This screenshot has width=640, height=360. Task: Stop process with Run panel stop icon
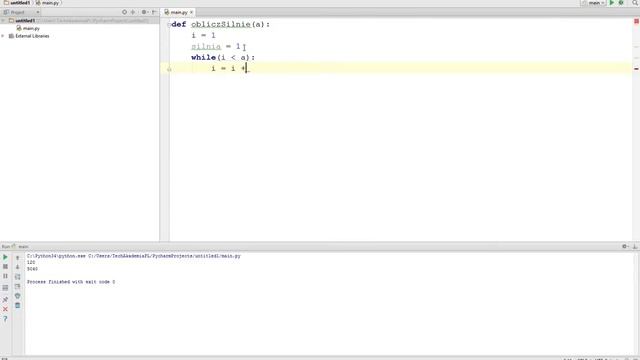pos(5,267)
